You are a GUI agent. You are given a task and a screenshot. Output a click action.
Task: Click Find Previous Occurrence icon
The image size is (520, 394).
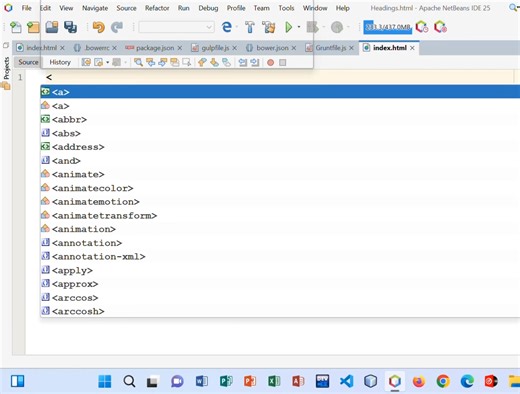[150, 62]
